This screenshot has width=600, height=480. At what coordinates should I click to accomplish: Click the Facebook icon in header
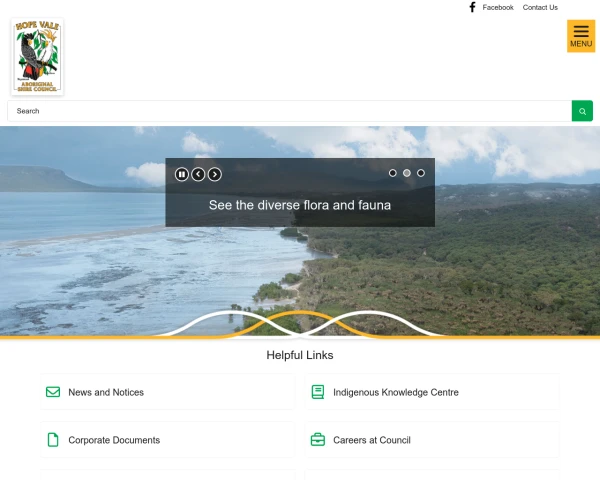pyautogui.click(x=472, y=7)
